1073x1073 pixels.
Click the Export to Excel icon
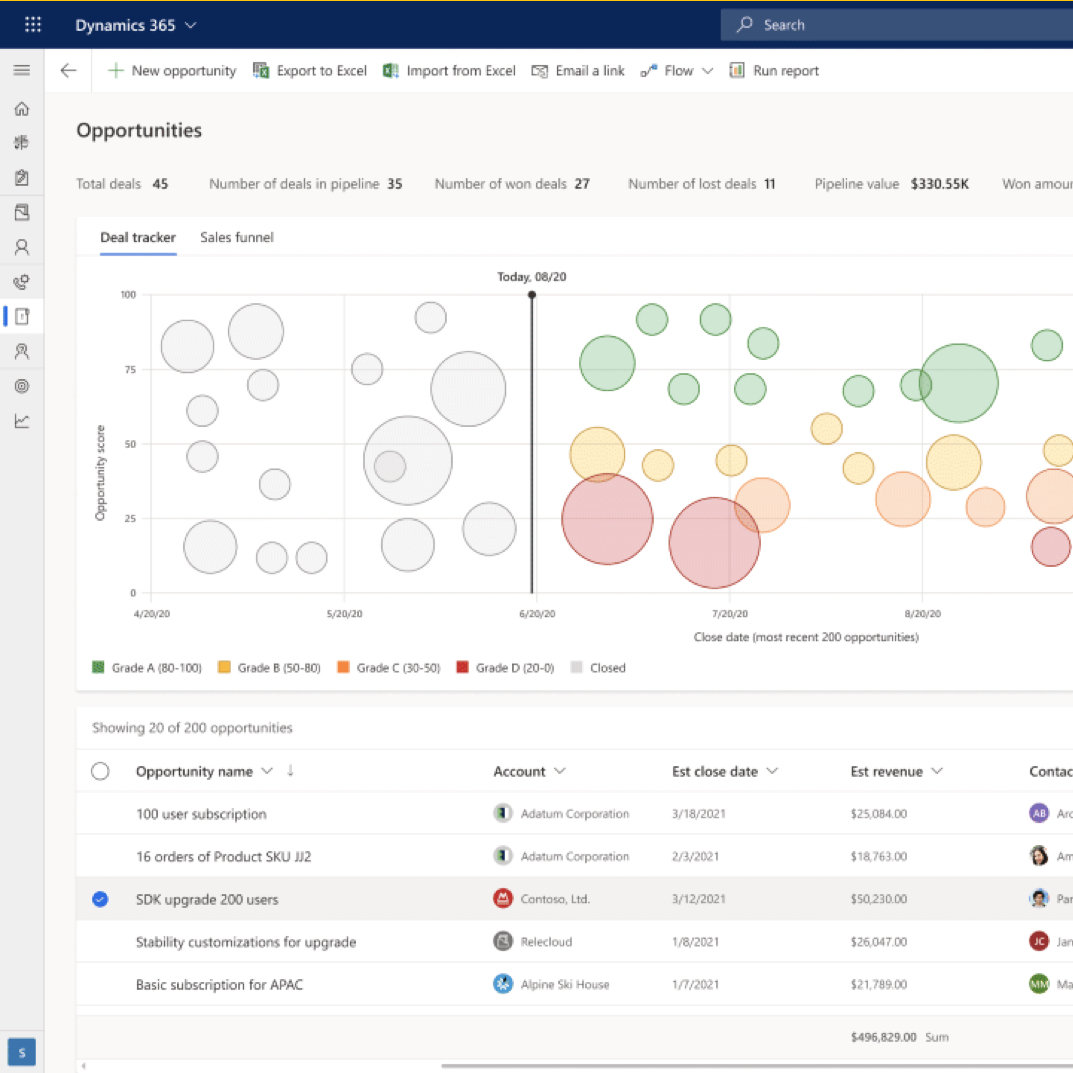(x=260, y=70)
